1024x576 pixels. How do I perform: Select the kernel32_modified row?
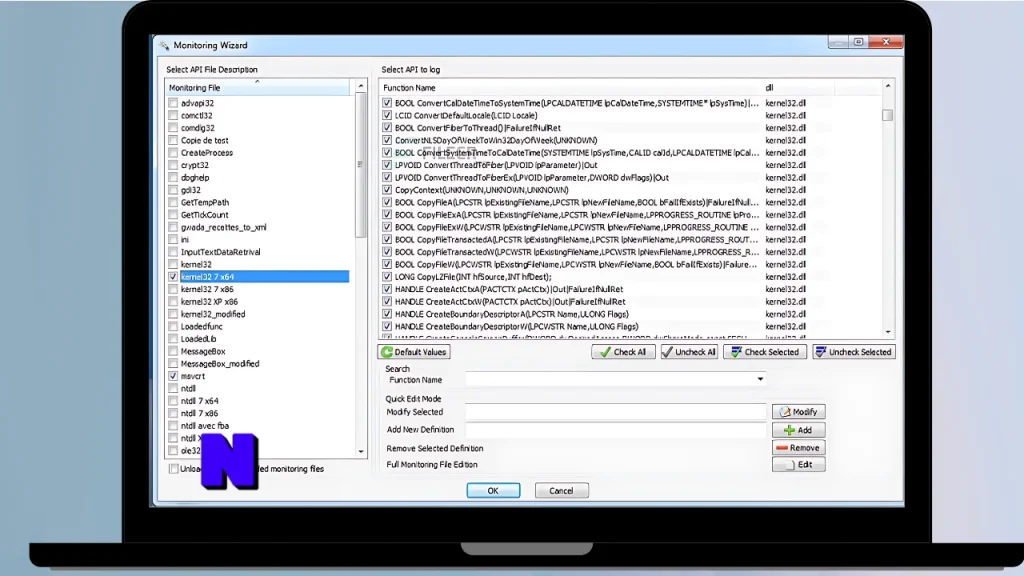258,314
